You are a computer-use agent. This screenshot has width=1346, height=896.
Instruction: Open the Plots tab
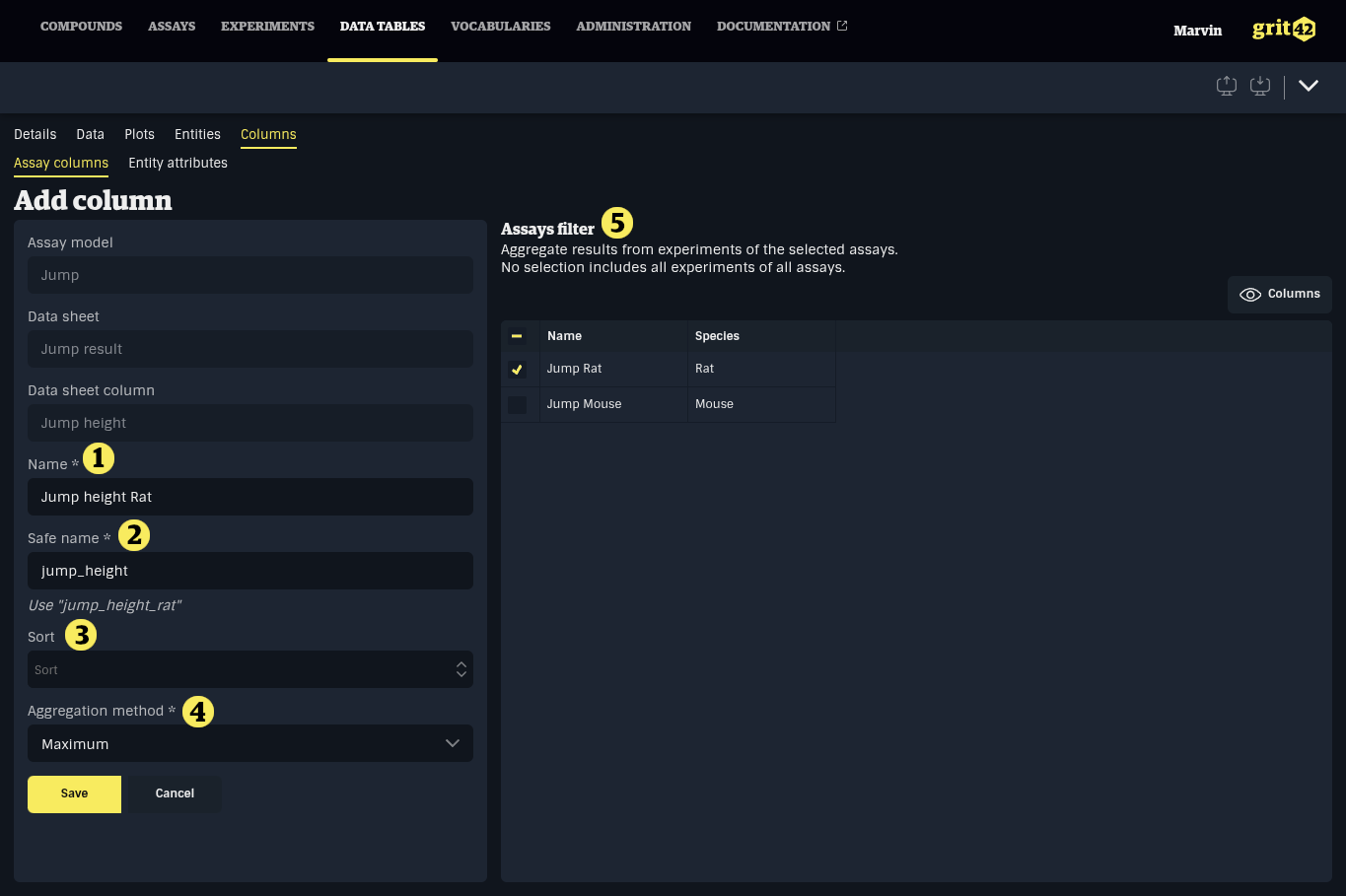click(139, 134)
